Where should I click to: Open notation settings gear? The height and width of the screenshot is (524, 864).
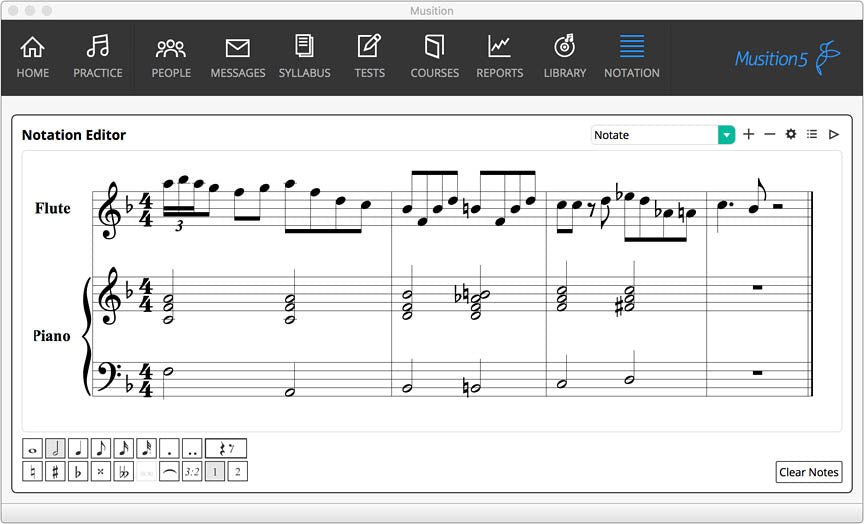(x=791, y=134)
